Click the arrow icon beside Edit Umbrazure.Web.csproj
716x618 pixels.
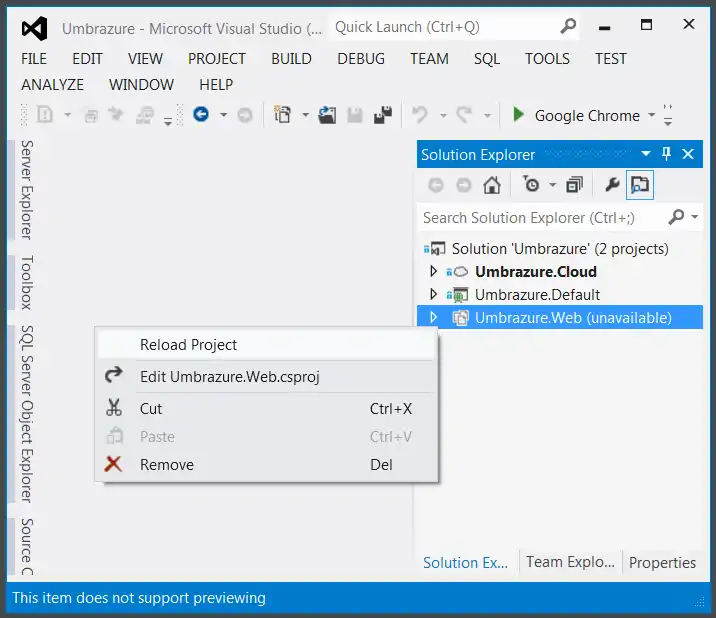coord(114,375)
